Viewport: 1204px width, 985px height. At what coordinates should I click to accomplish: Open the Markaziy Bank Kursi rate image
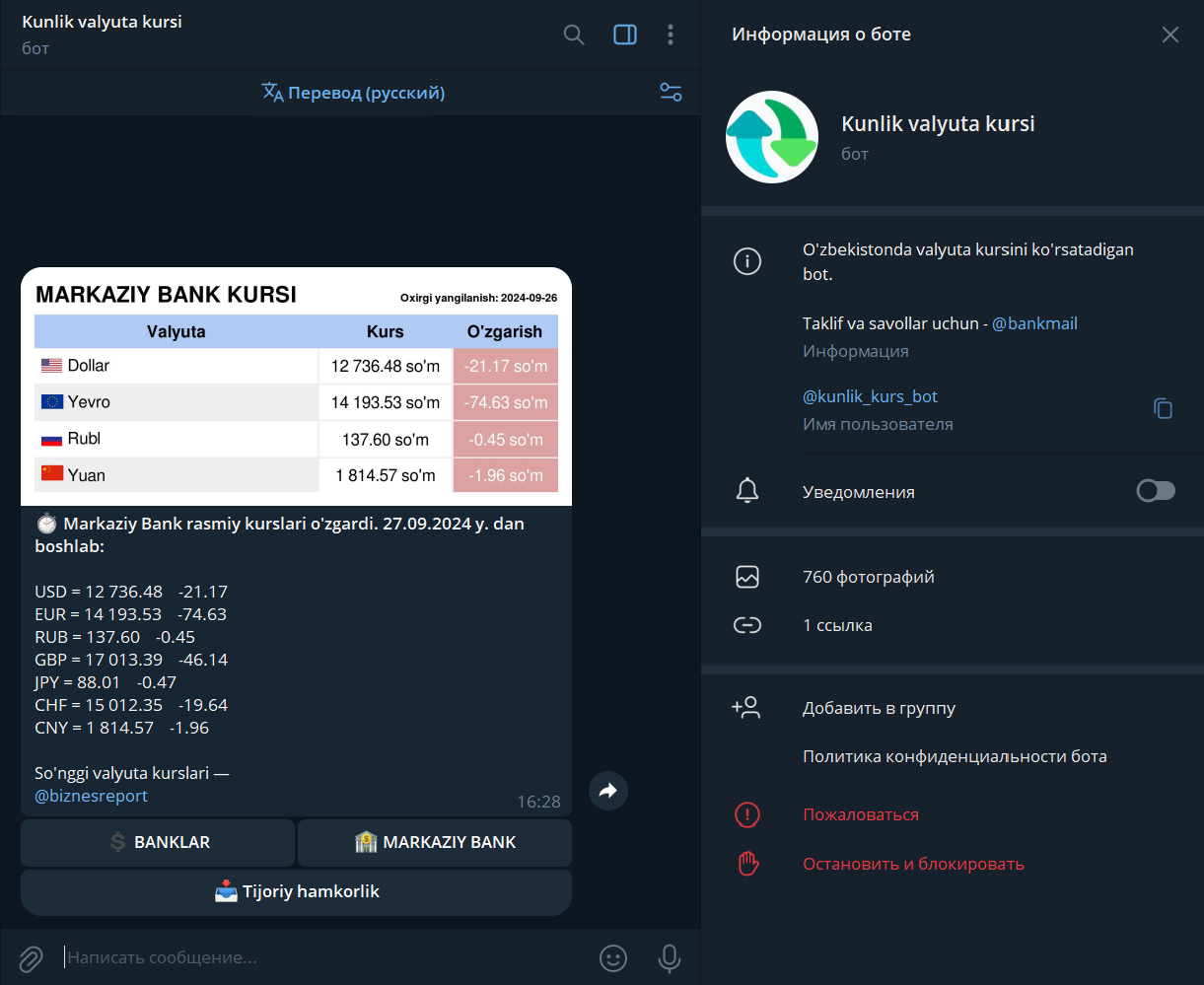296,387
